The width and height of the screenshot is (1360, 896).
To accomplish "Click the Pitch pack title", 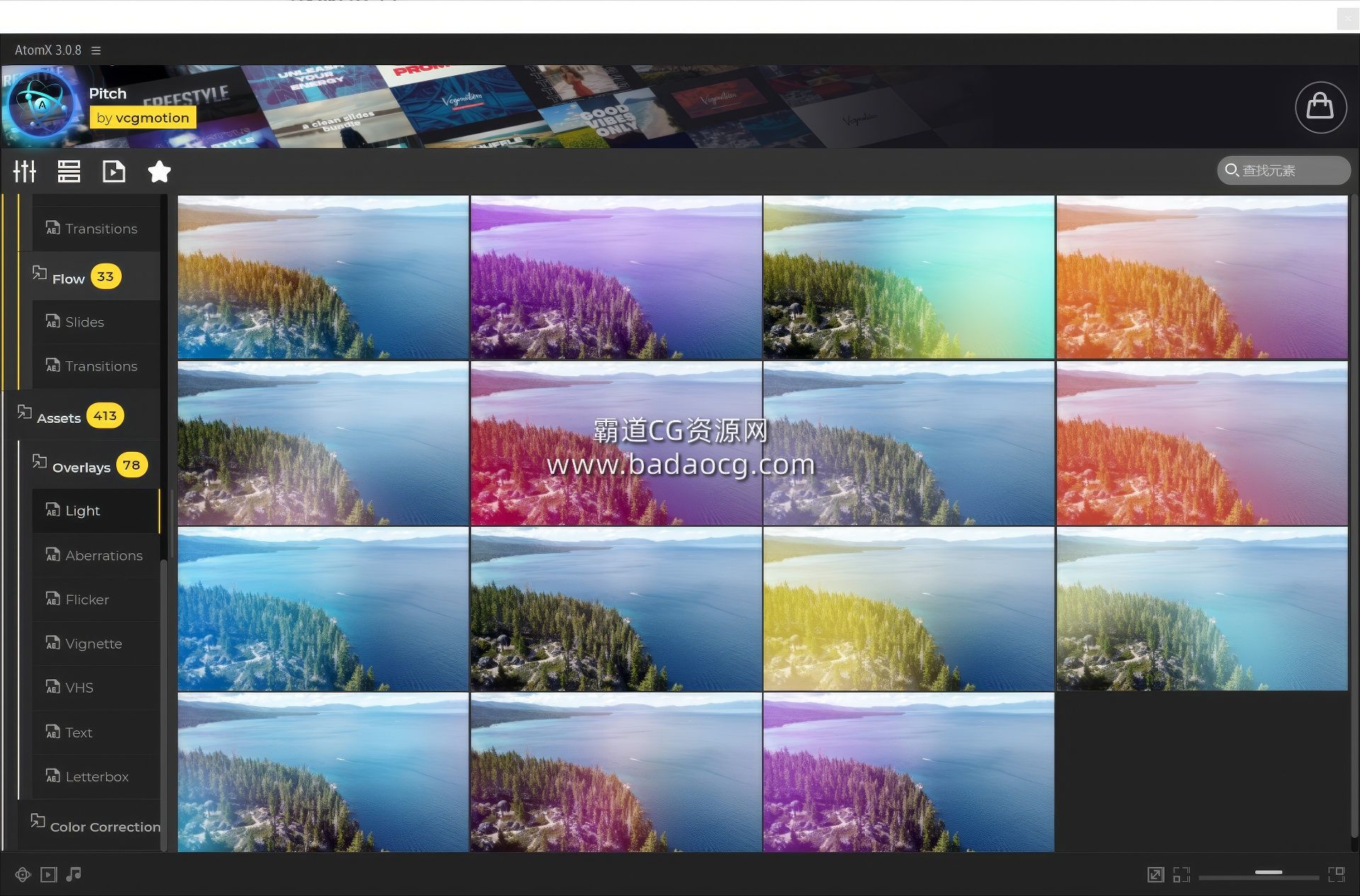I will tap(108, 93).
